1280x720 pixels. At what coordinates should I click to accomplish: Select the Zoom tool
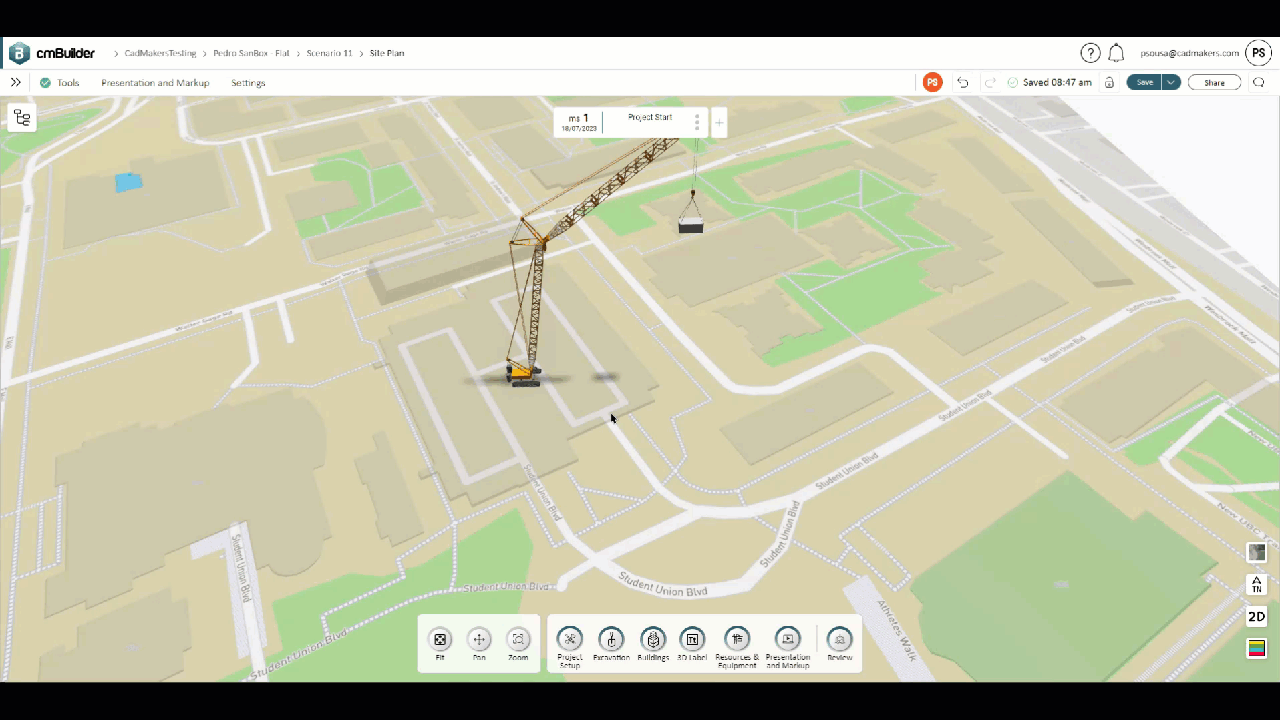coord(518,643)
